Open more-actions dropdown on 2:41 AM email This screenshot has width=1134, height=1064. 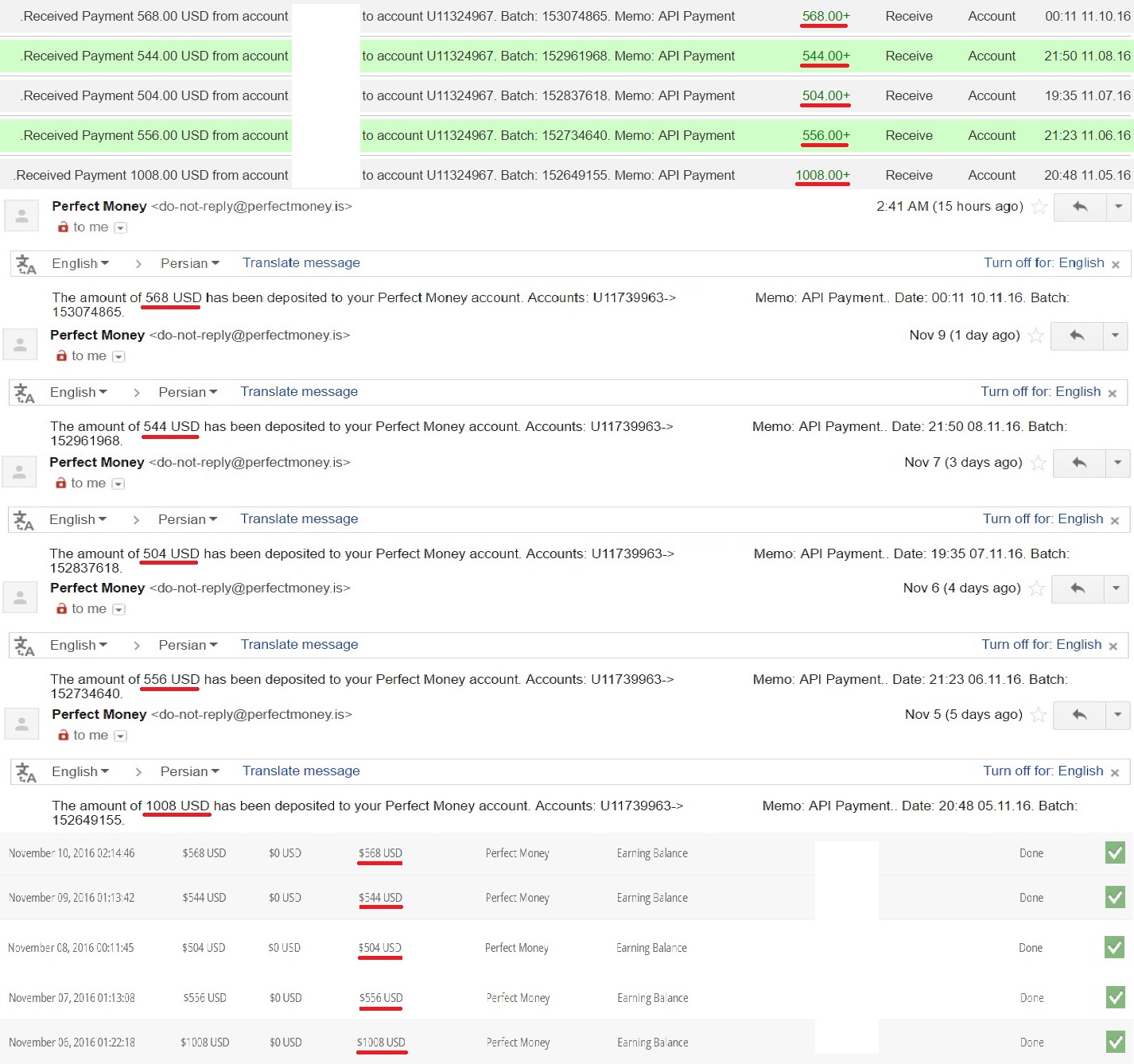(x=1118, y=207)
